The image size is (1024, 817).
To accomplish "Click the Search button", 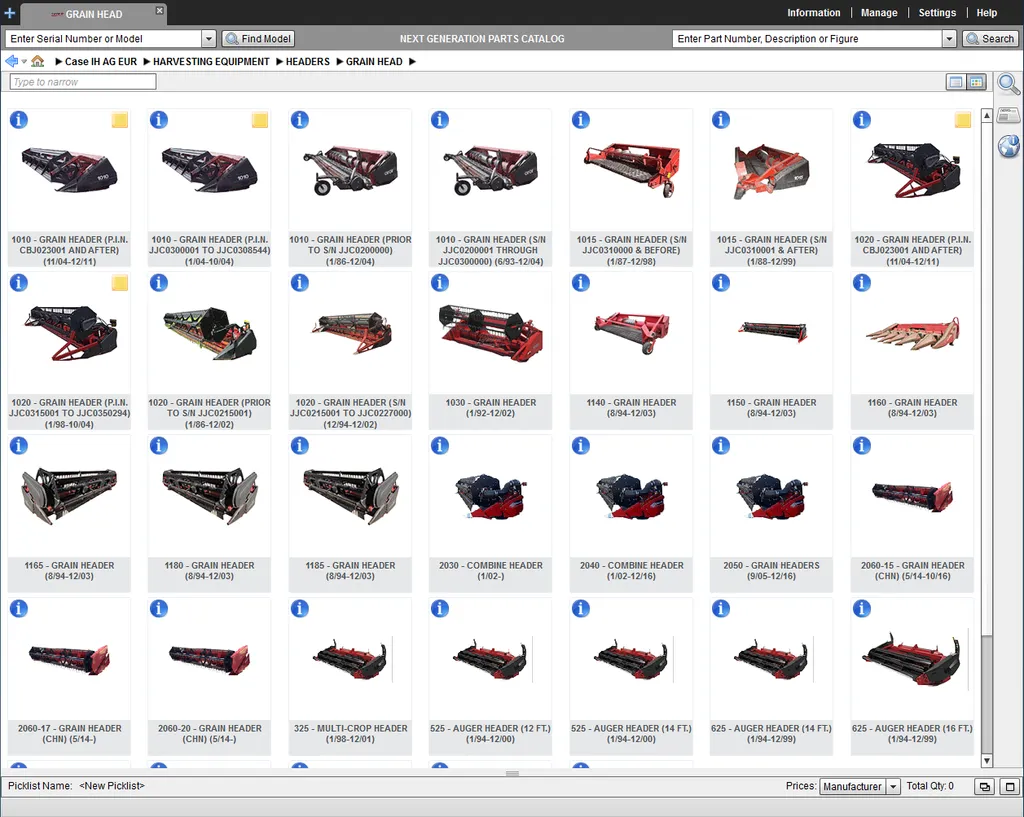I will [990, 39].
